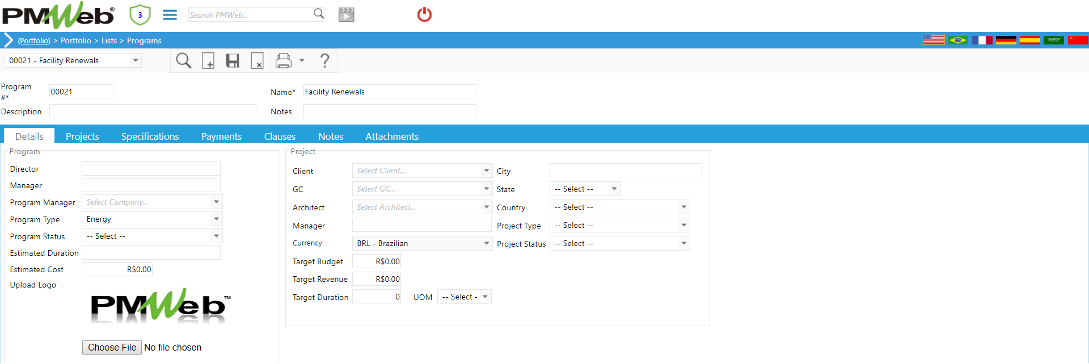Image resolution: width=1089 pixels, height=364 pixels.
Task: Delete the current program record
Action: click(256, 61)
